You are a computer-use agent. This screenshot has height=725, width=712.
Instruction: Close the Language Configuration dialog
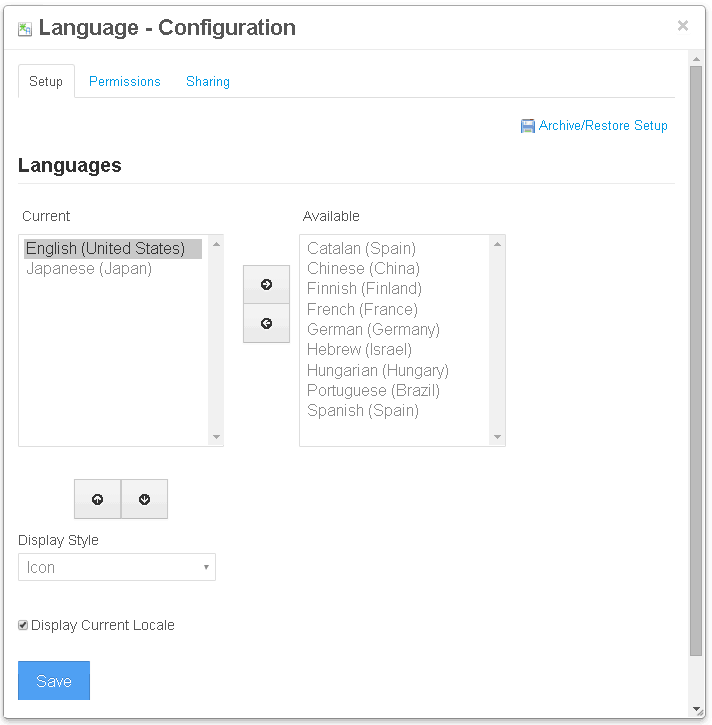pyautogui.click(x=683, y=26)
